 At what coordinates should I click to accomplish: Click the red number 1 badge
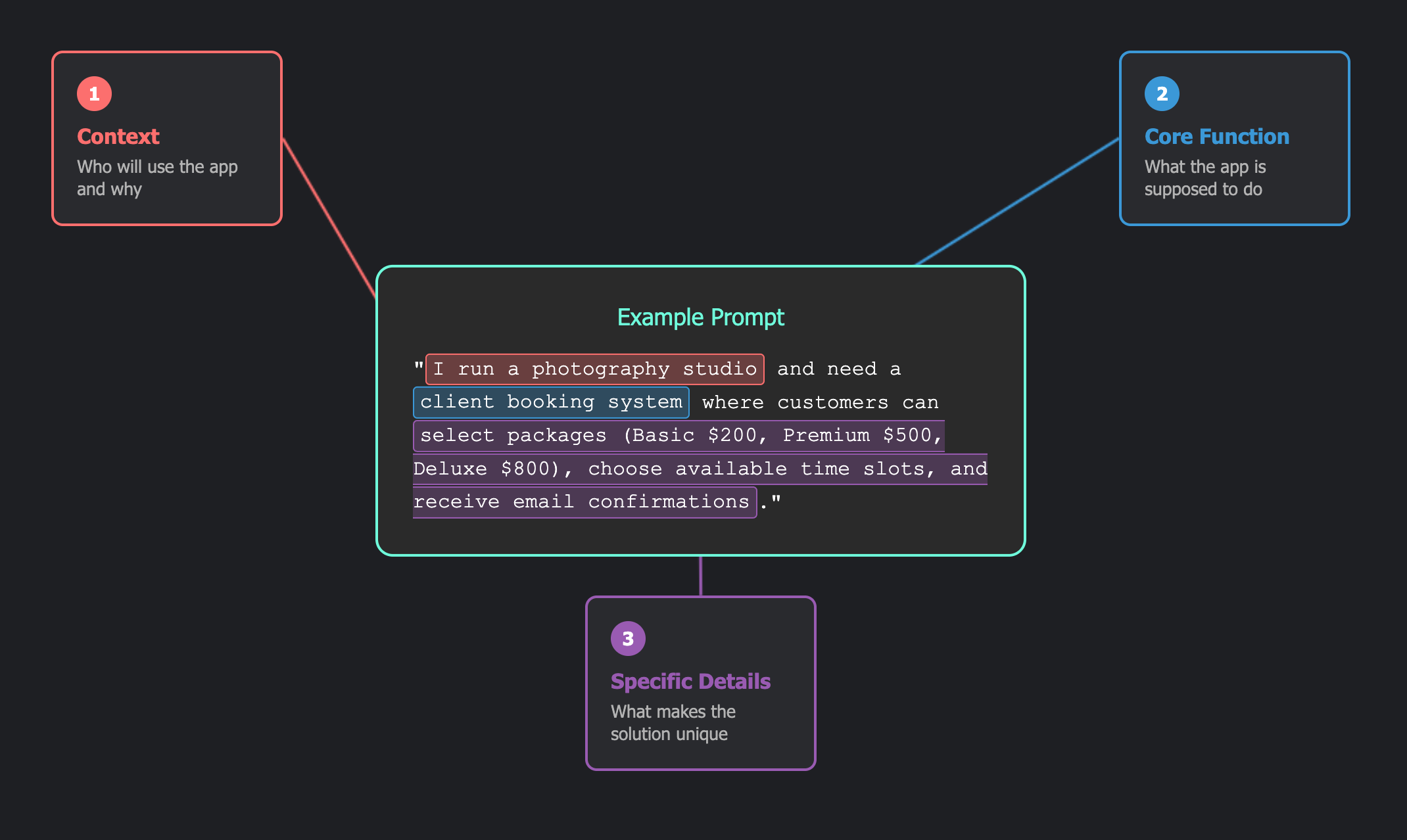94,94
